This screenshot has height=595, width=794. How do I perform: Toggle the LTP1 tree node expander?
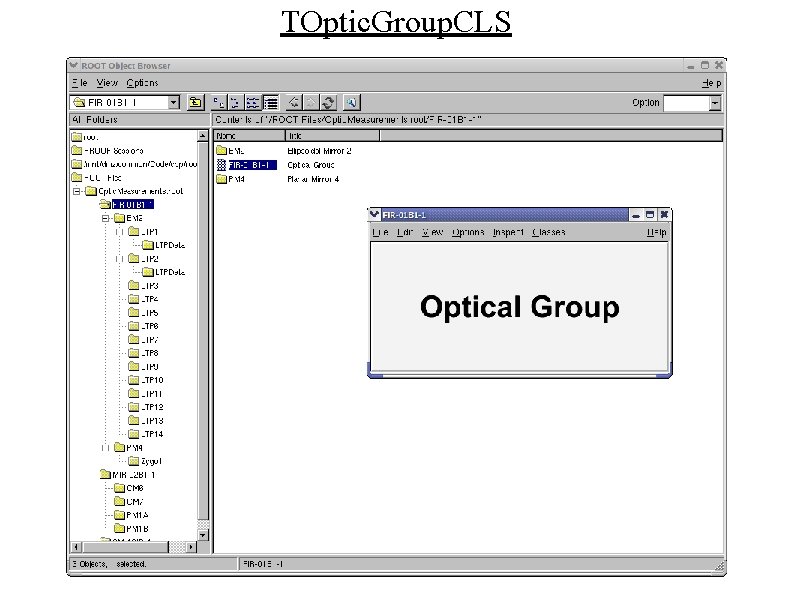pos(120,231)
